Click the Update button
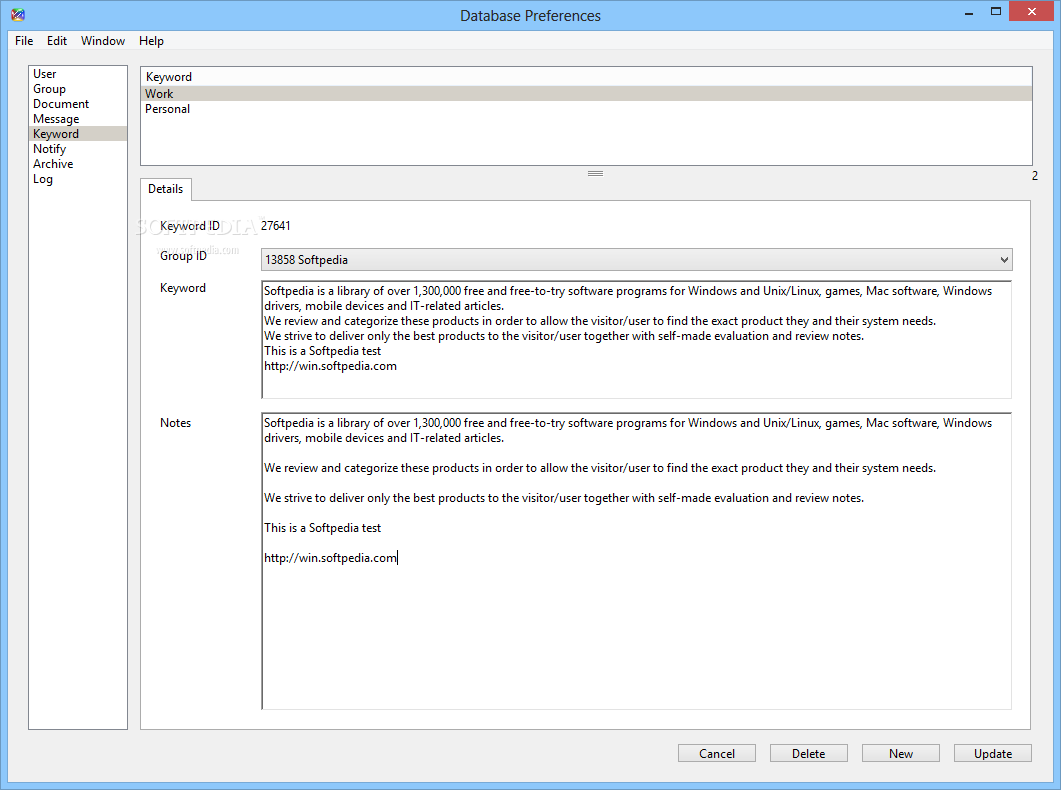Screen dimensions: 1061x790 pos(993,753)
